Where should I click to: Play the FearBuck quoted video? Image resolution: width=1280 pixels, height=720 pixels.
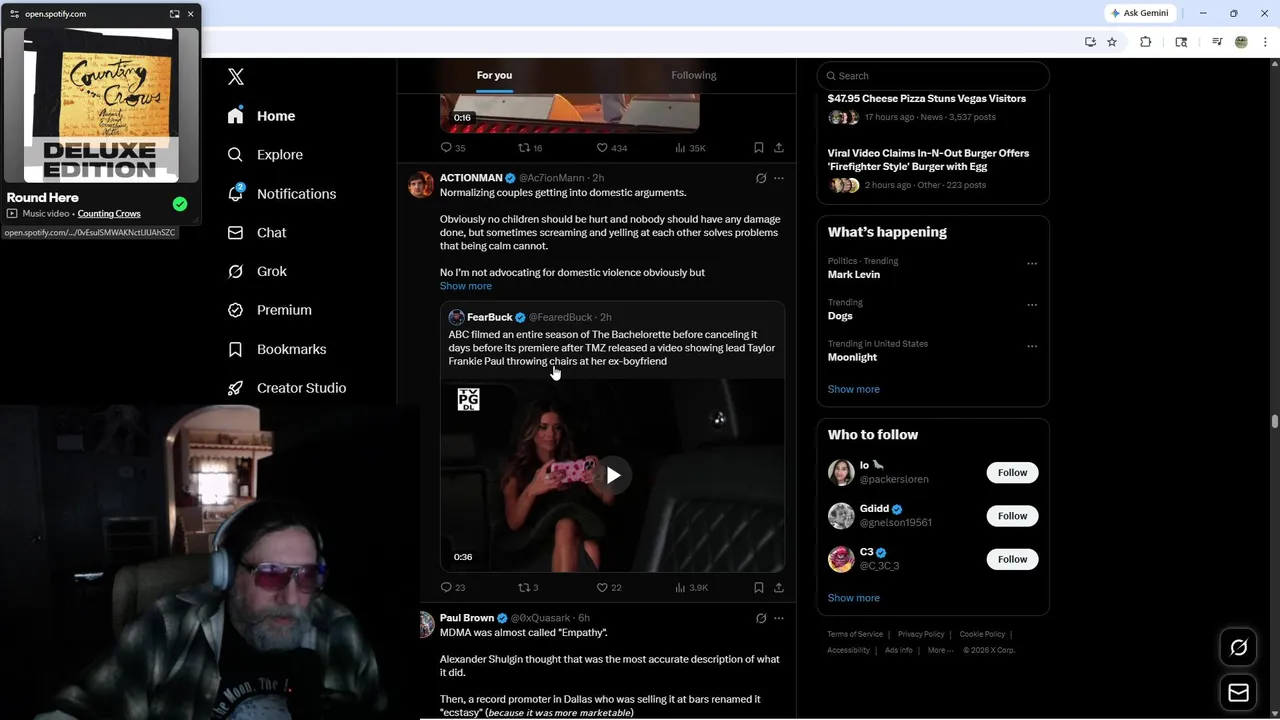point(613,476)
